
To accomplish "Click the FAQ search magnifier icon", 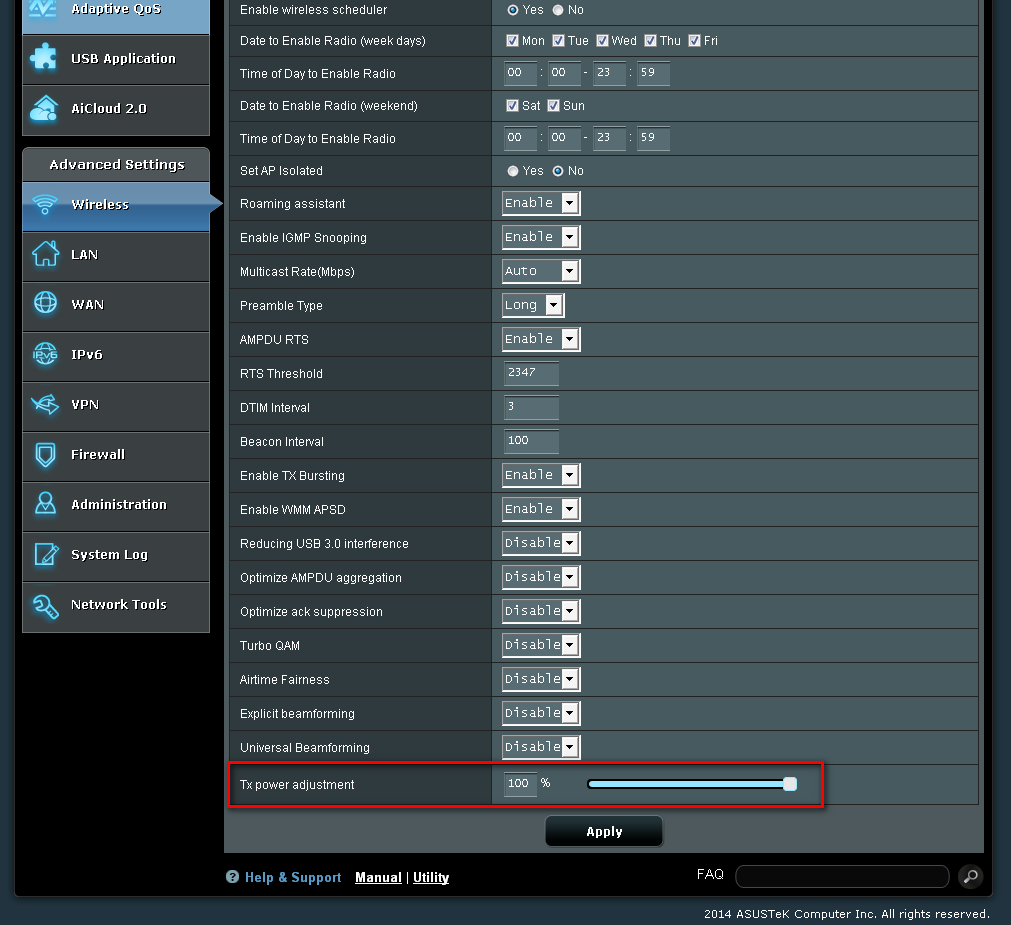I will point(969,877).
